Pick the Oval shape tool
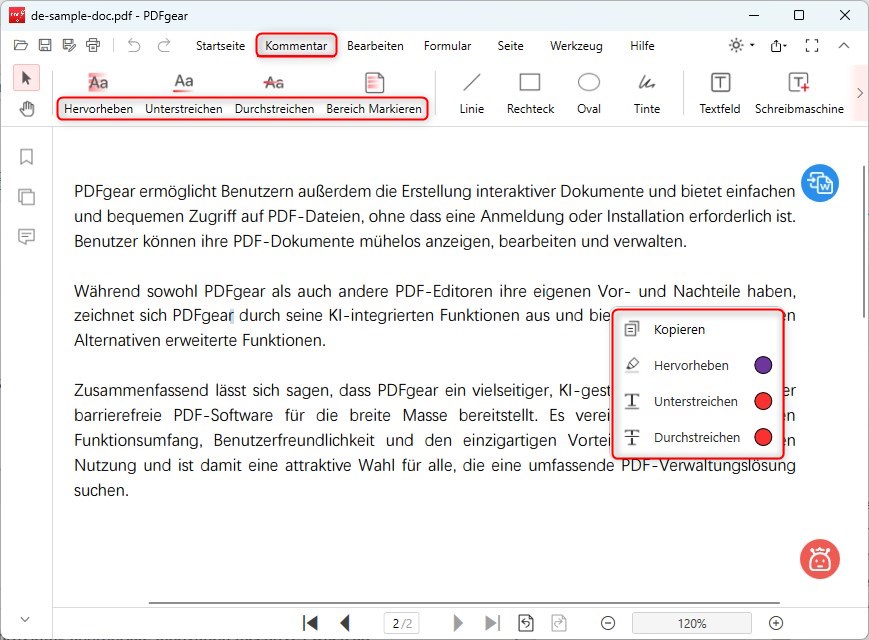 pos(589,93)
